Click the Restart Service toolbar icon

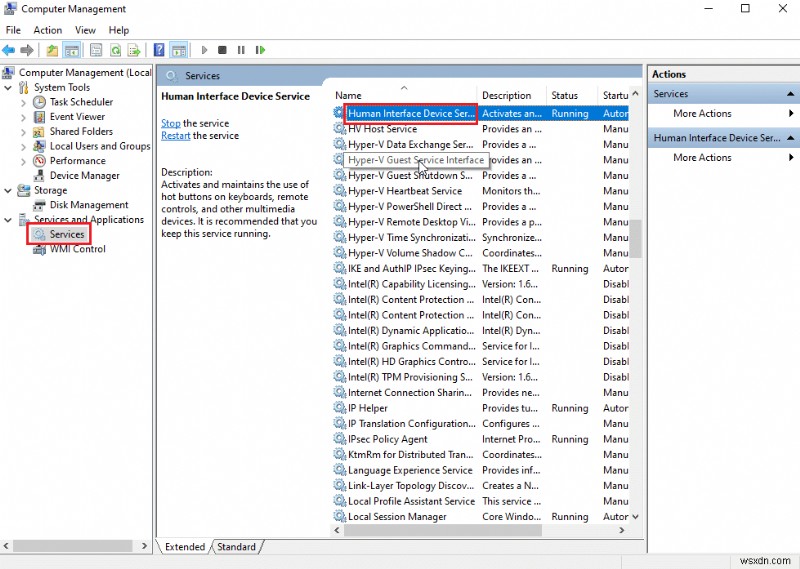pos(260,50)
